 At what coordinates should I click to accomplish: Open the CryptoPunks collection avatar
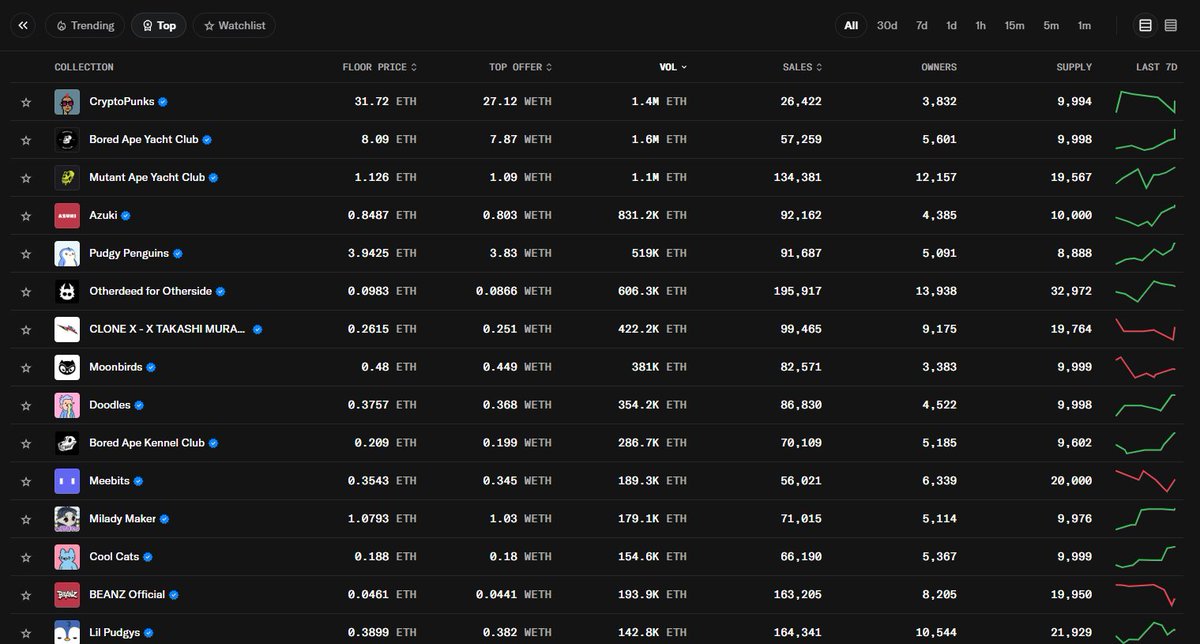pos(67,102)
